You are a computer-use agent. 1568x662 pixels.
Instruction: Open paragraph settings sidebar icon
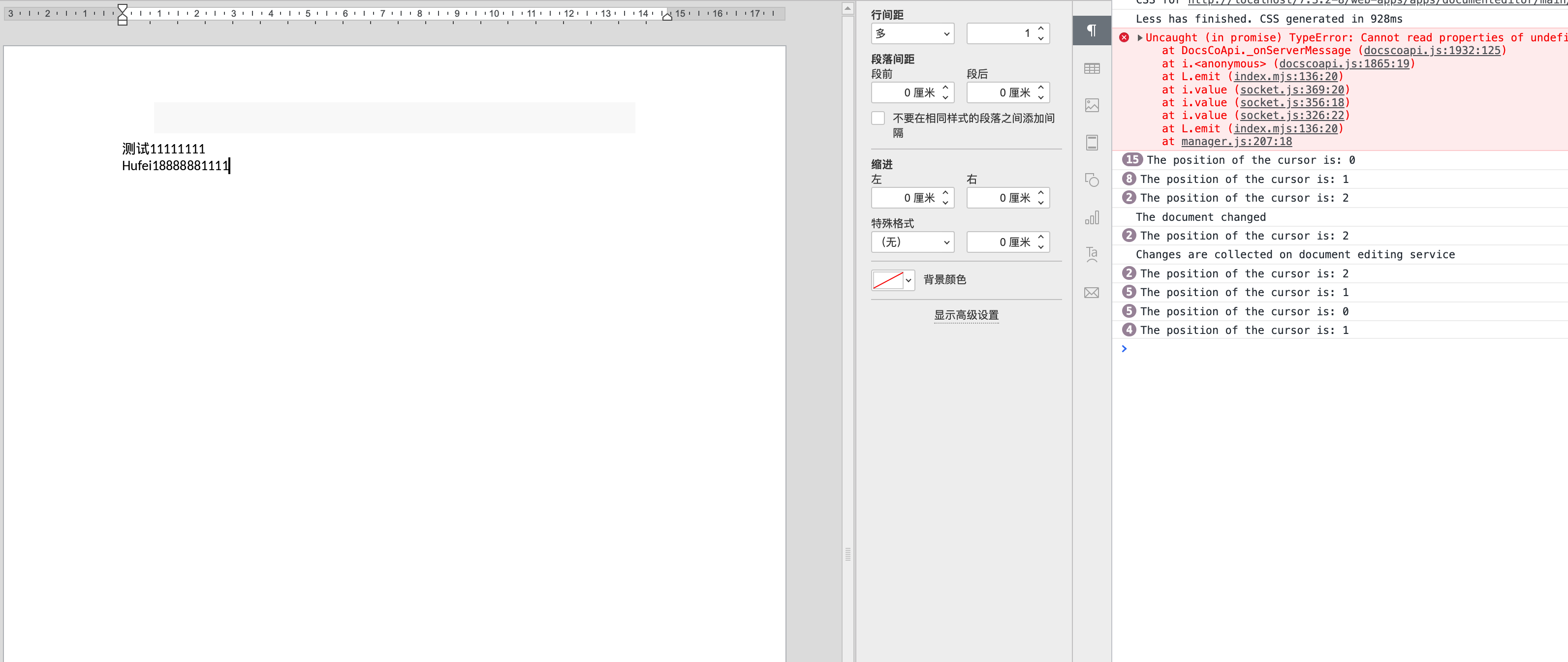click(x=1092, y=30)
